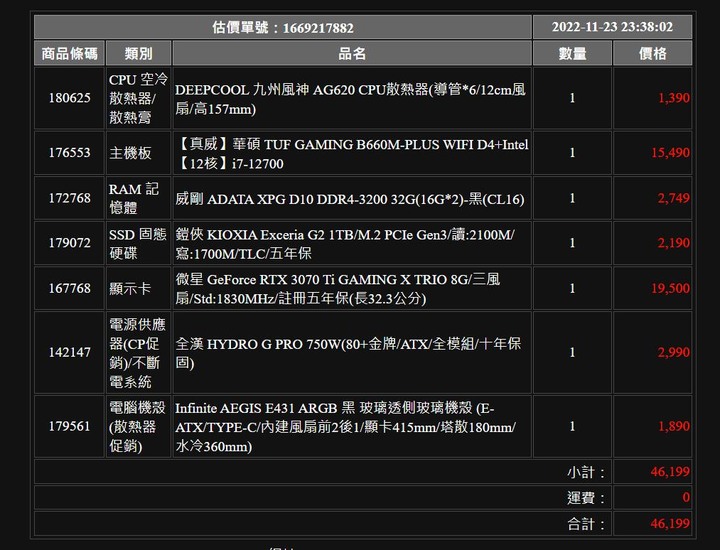Select quantity 1 in DEEPCOOL row

(572, 98)
